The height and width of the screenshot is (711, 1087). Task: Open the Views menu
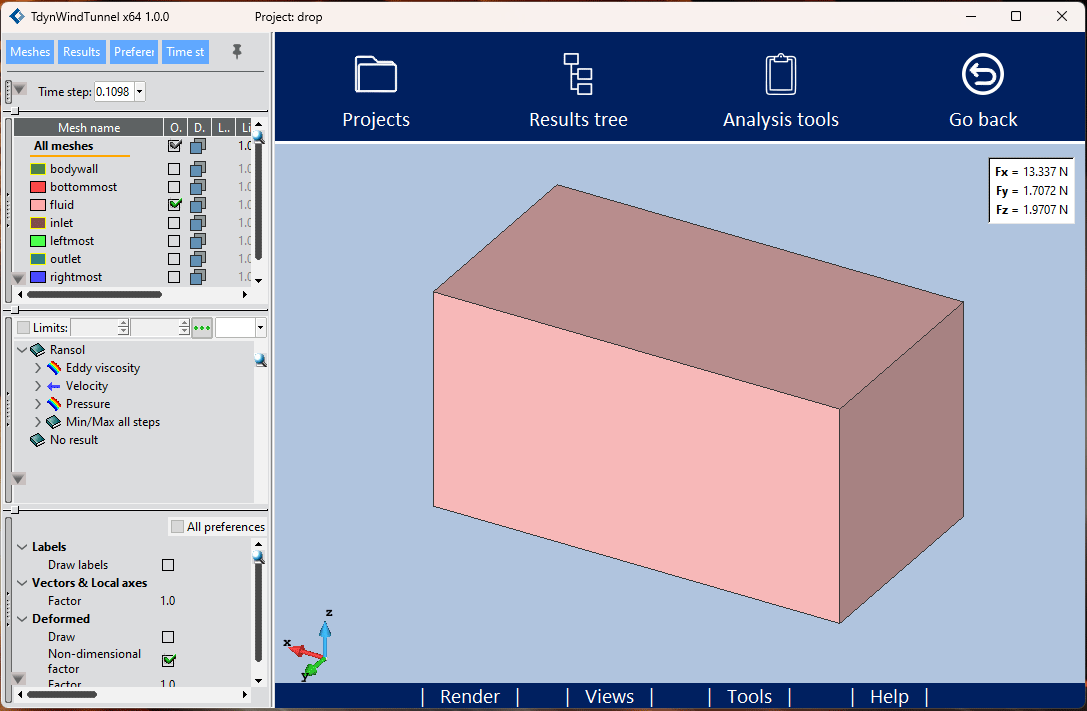609,696
